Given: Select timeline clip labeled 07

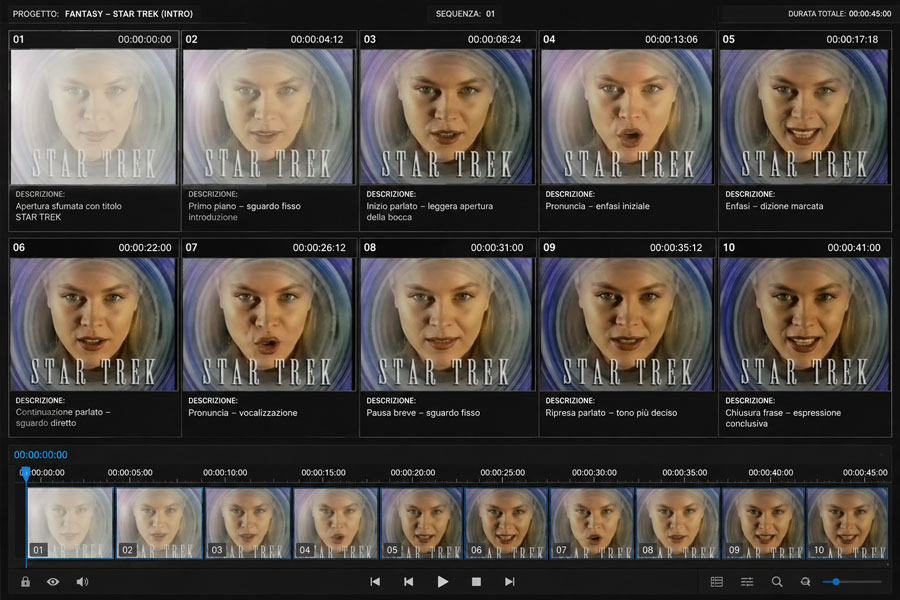Looking at the screenshot, I should pyautogui.click(x=592, y=523).
